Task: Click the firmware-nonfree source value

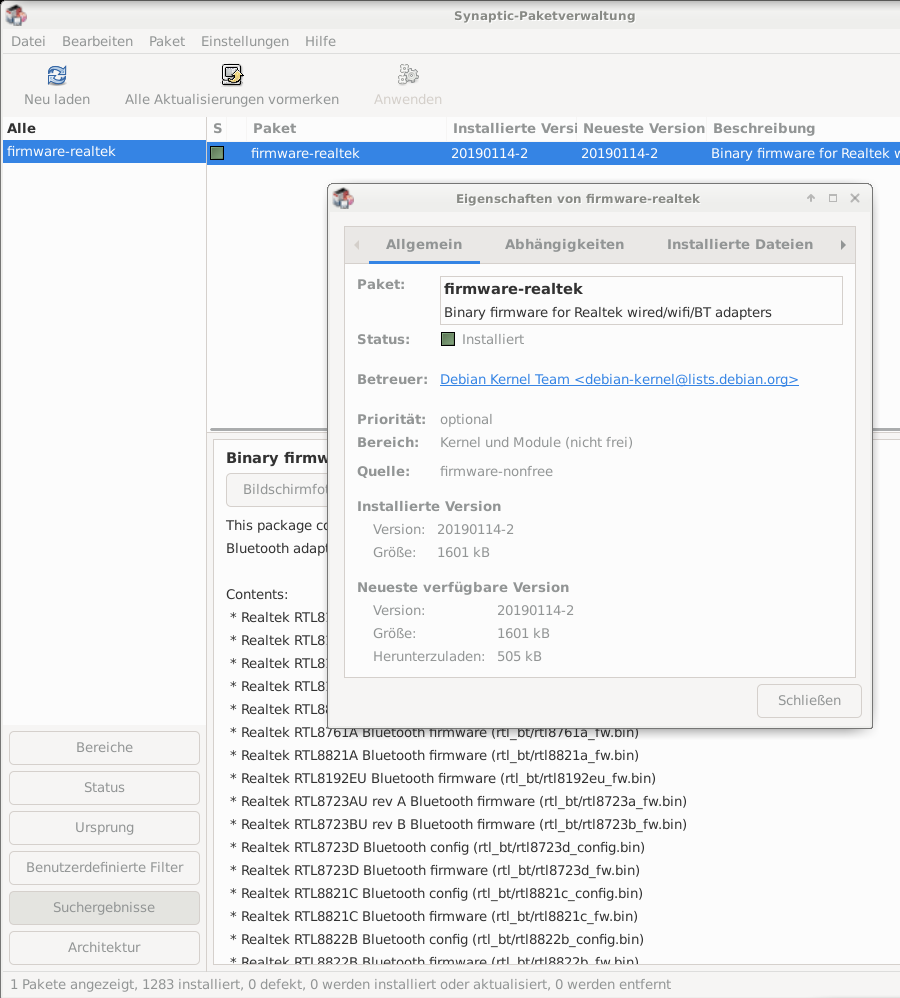Action: (x=496, y=472)
